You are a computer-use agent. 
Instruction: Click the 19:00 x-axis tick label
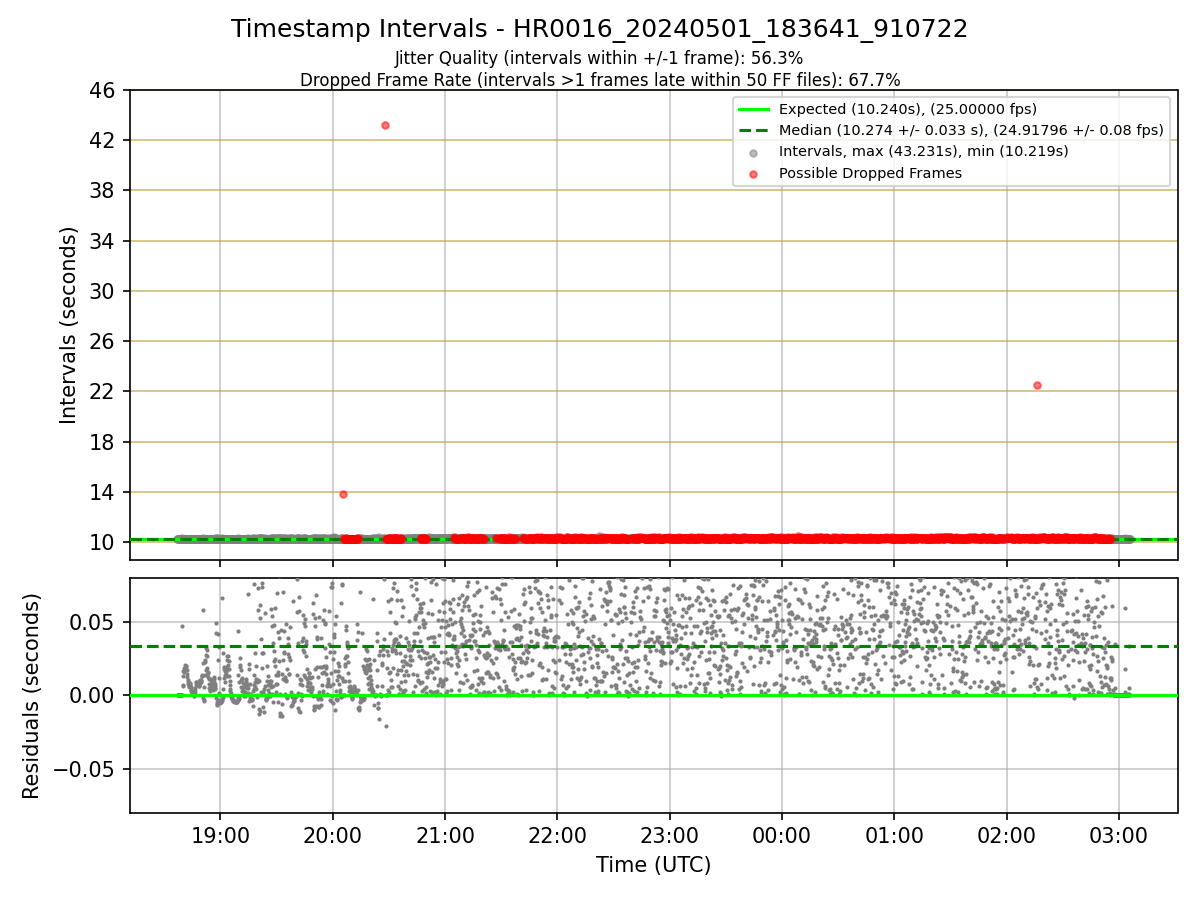tap(220, 834)
